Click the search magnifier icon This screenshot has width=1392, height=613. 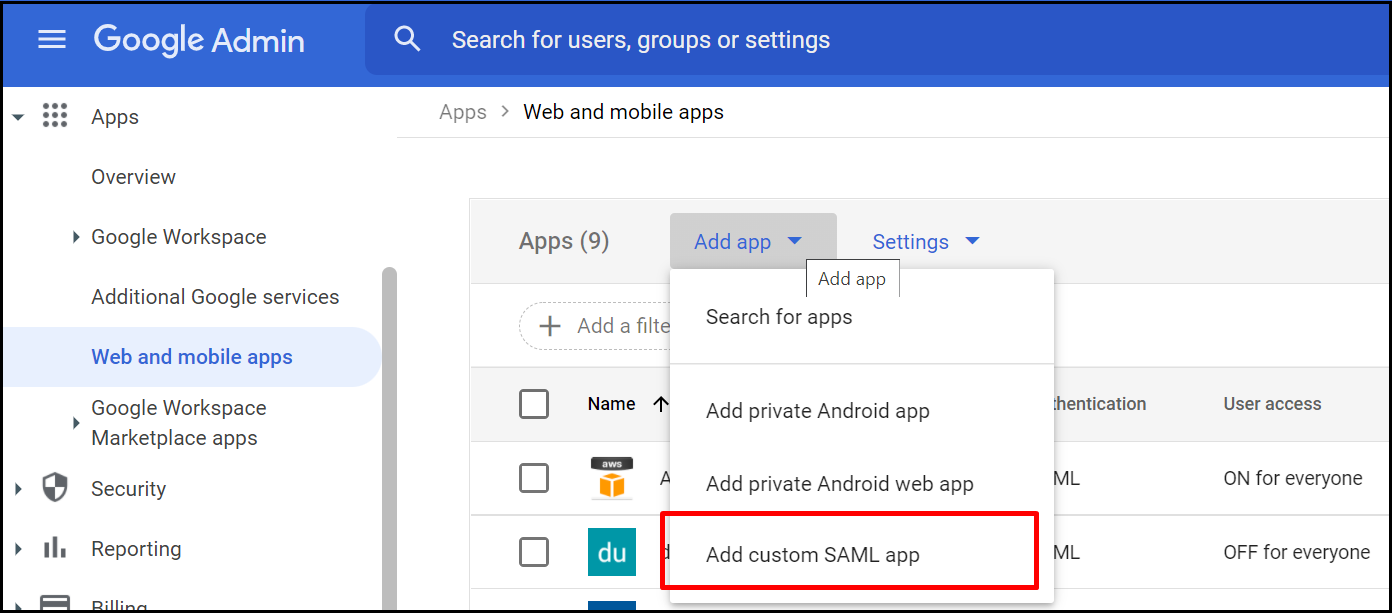click(x=406, y=40)
